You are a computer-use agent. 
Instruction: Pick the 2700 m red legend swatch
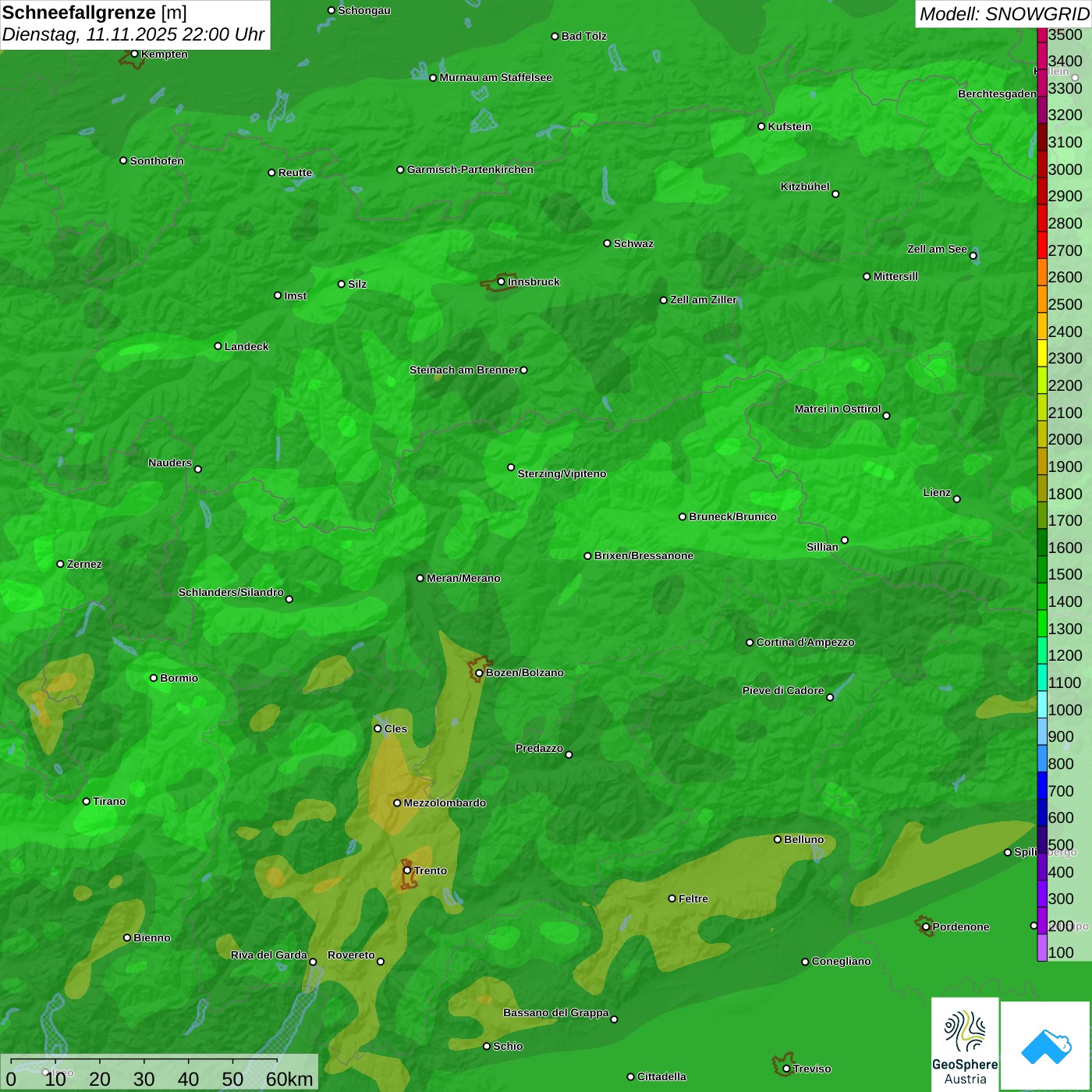tap(1042, 245)
